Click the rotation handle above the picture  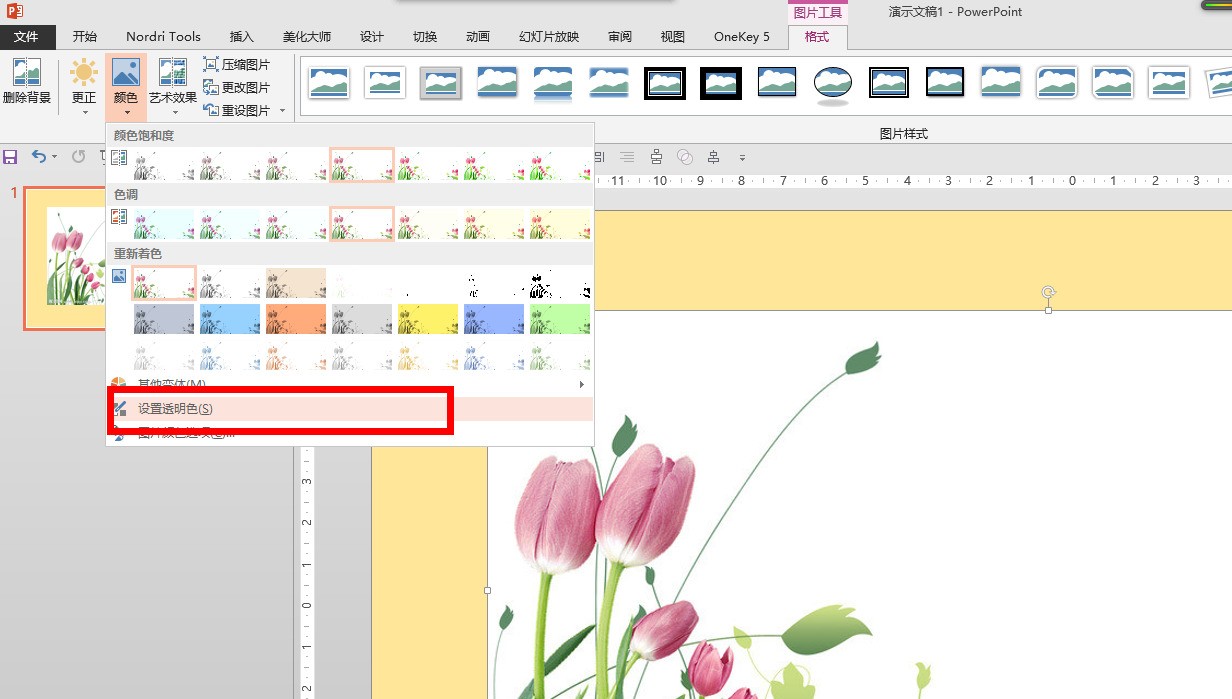click(1048, 292)
